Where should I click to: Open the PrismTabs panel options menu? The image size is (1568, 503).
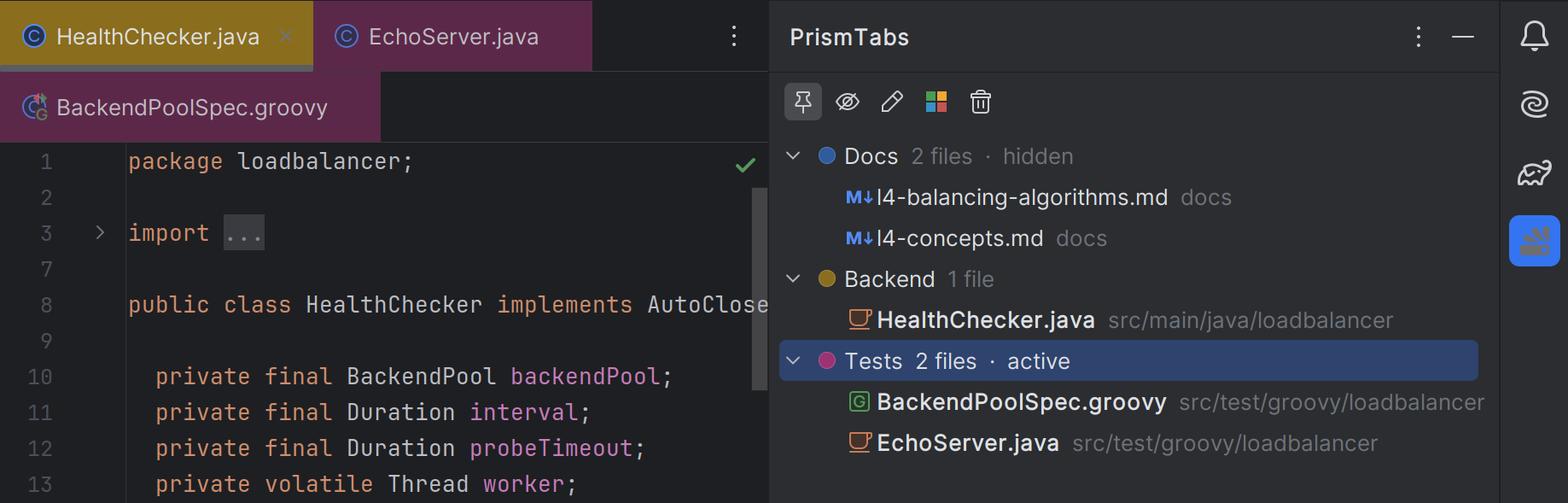coord(1419,37)
